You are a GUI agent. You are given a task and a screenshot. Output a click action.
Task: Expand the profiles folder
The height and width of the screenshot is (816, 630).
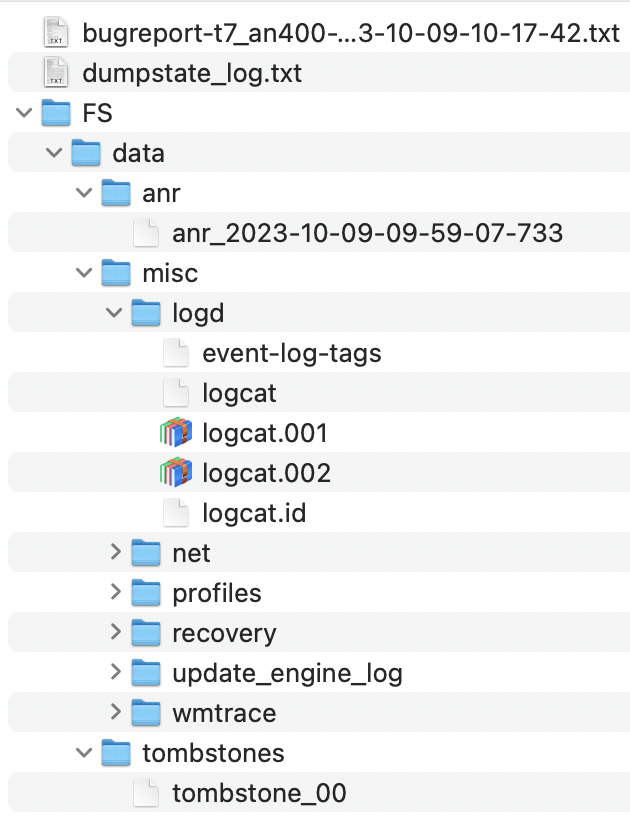114,593
